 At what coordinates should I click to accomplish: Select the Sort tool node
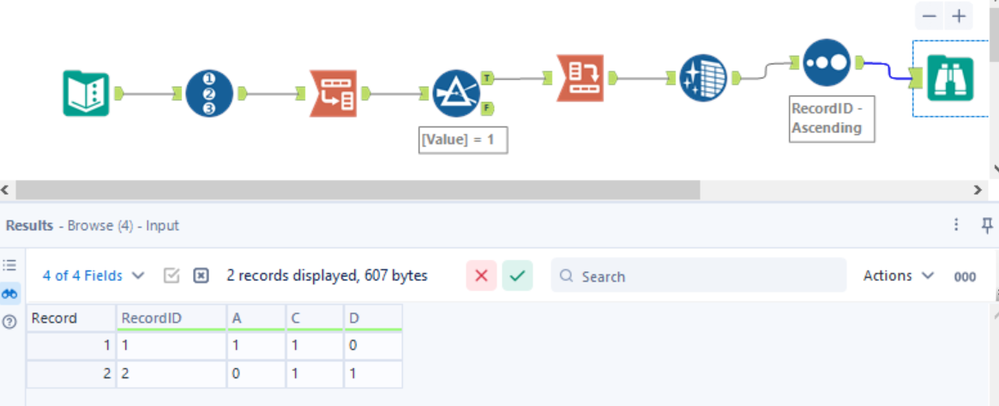pos(826,62)
